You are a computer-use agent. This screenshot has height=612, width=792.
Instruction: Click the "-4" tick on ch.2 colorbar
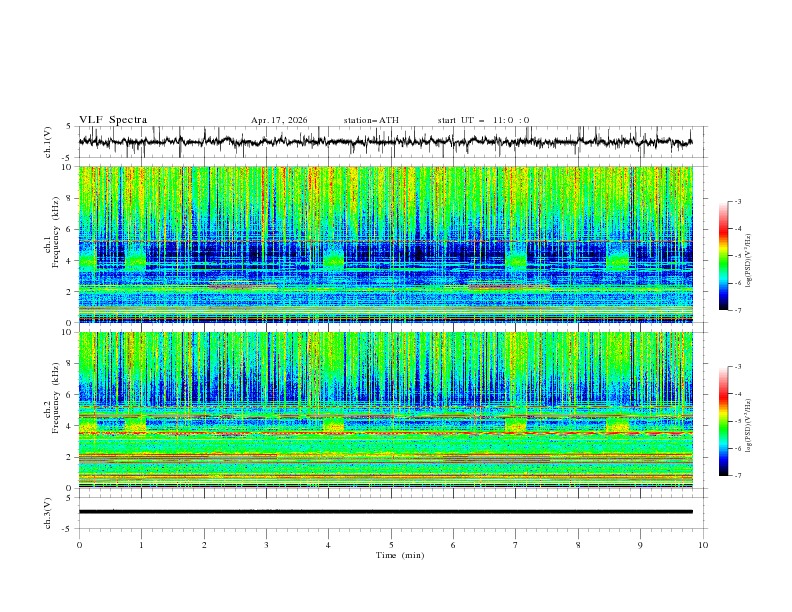737,394
